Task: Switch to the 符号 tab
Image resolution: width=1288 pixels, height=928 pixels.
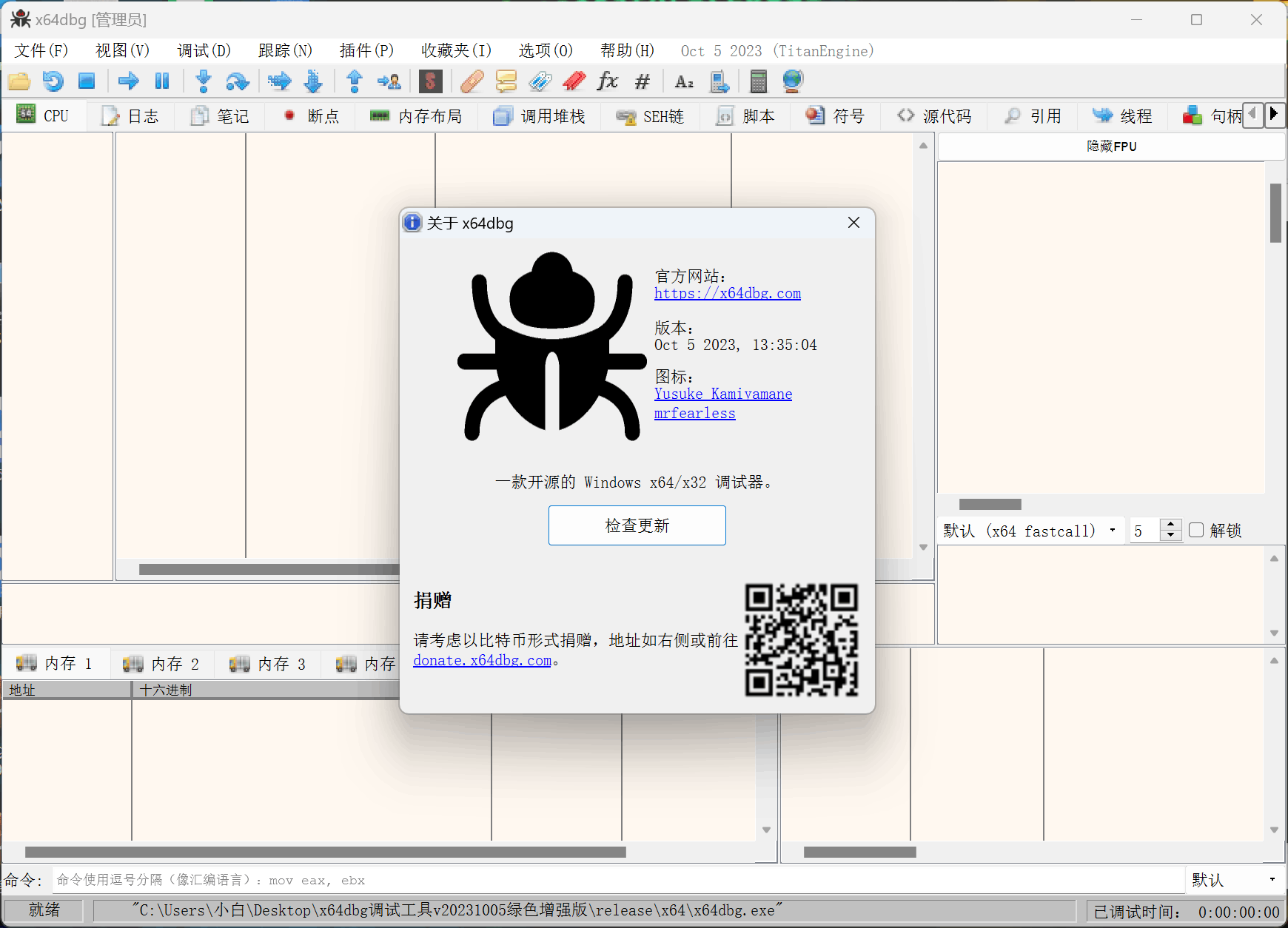Action: coord(835,116)
